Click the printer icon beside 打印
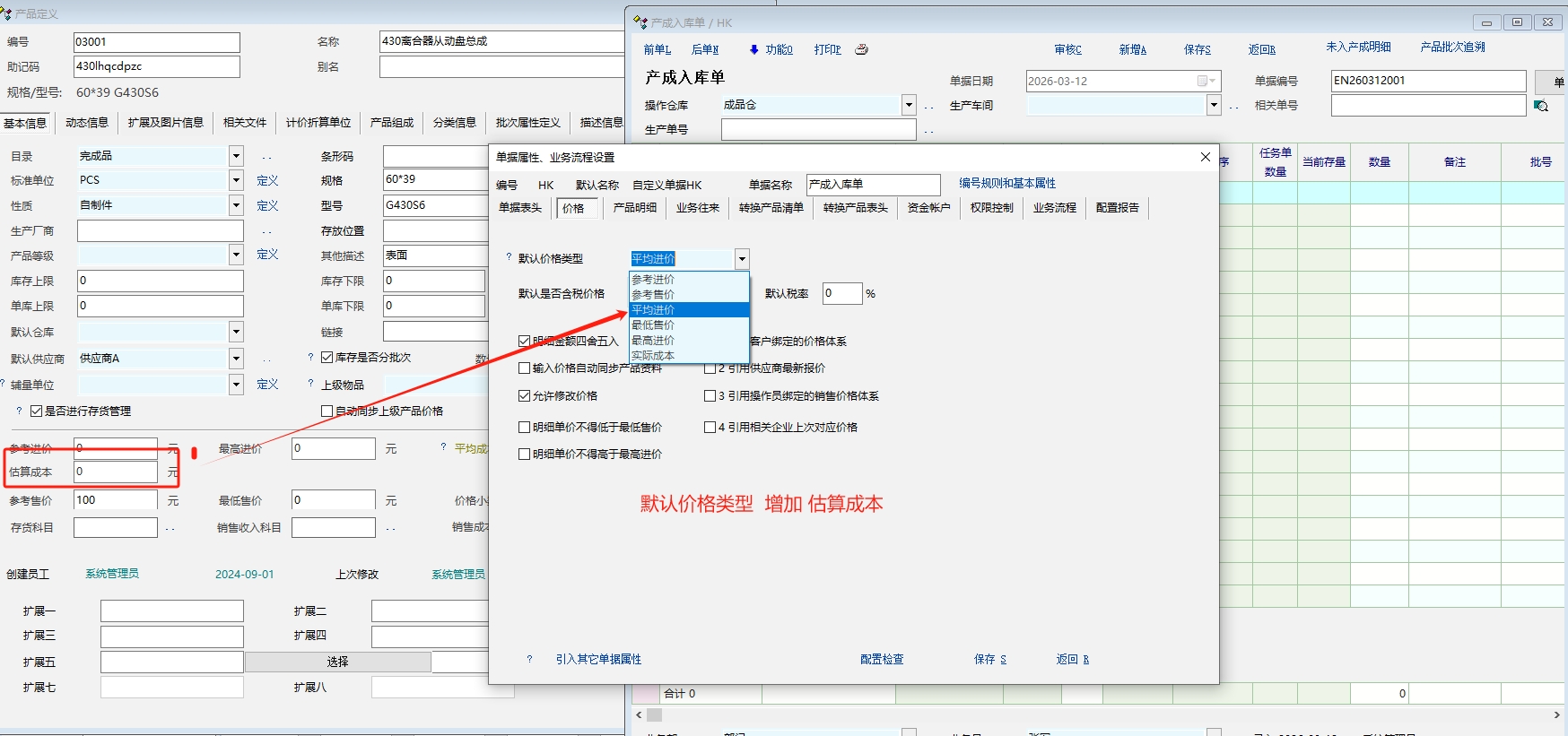The image size is (1568, 736). (861, 49)
